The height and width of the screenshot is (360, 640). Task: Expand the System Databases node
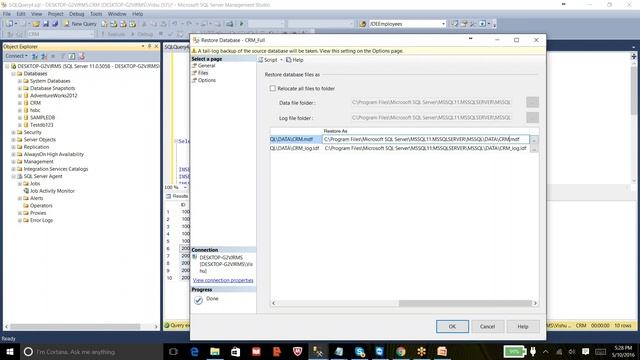click(x=20, y=81)
